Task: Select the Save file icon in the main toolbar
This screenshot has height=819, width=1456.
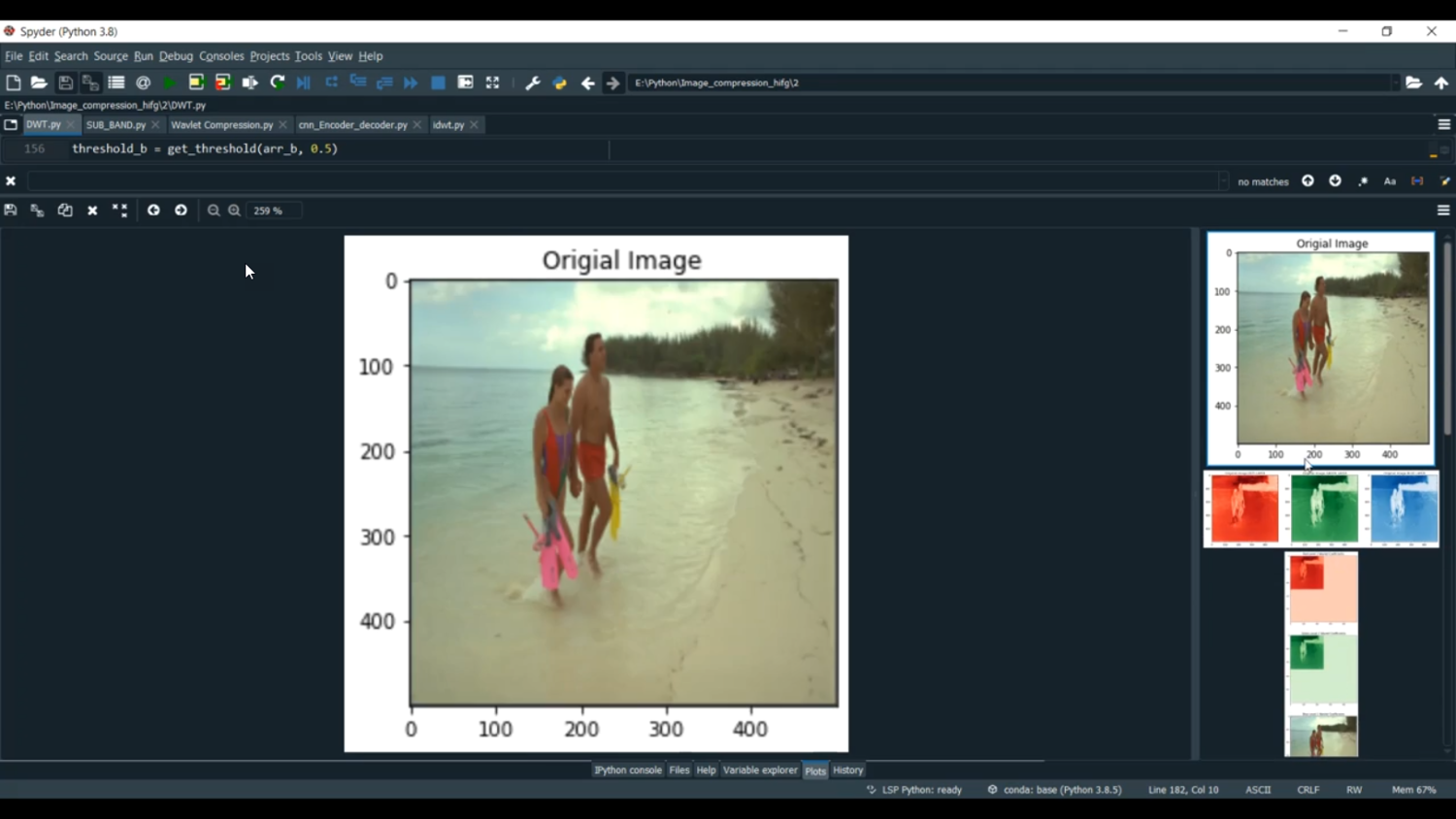Action: pos(65,82)
